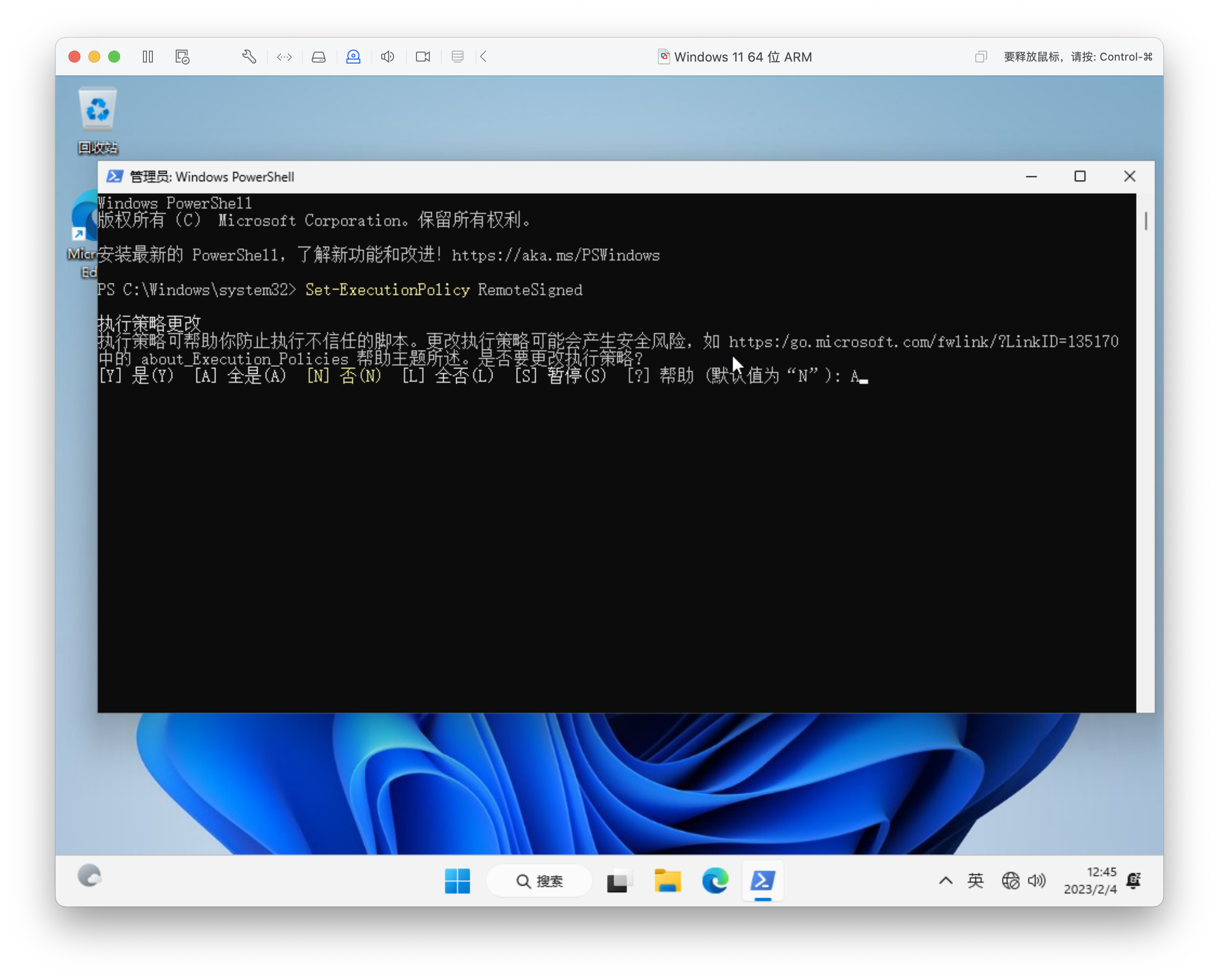Launch File Explorer from the taskbar

pos(667,881)
